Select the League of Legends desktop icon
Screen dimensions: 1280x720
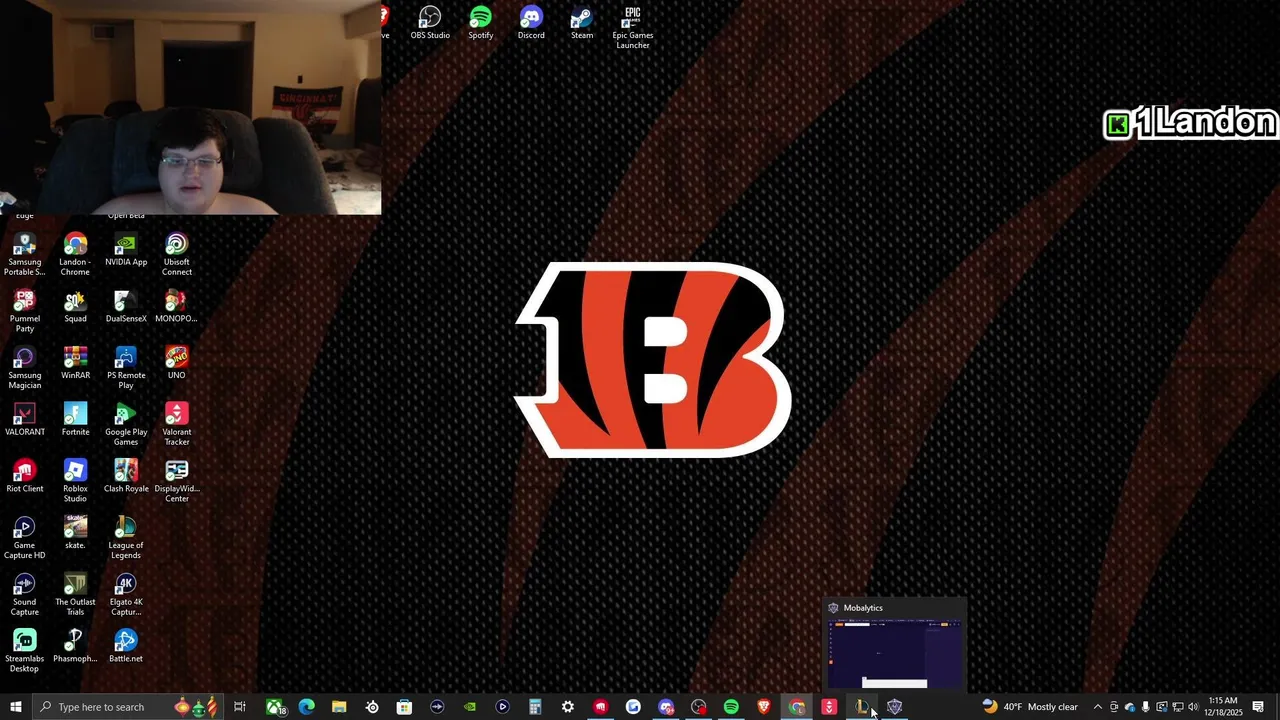coord(126,539)
